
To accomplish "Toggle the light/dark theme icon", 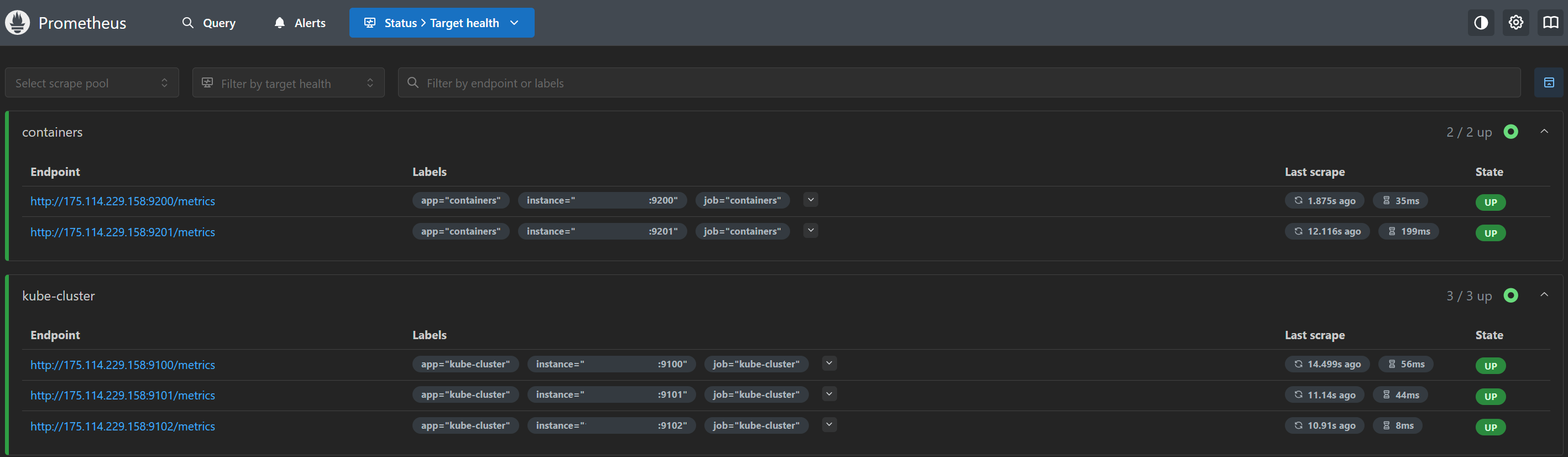I will point(1480,23).
